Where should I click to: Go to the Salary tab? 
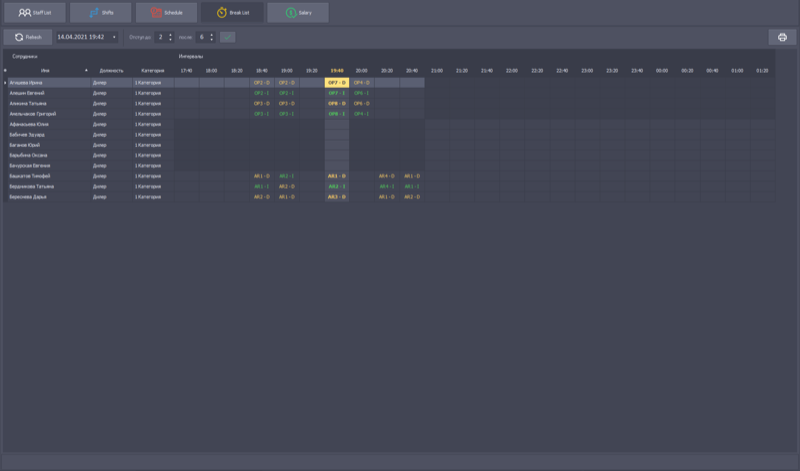297,13
